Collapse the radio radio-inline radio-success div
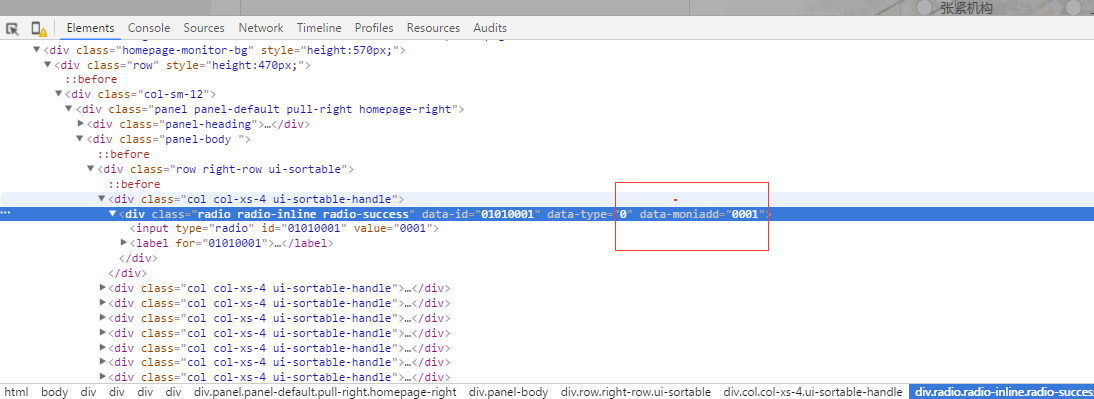1094x399 pixels. [112, 213]
